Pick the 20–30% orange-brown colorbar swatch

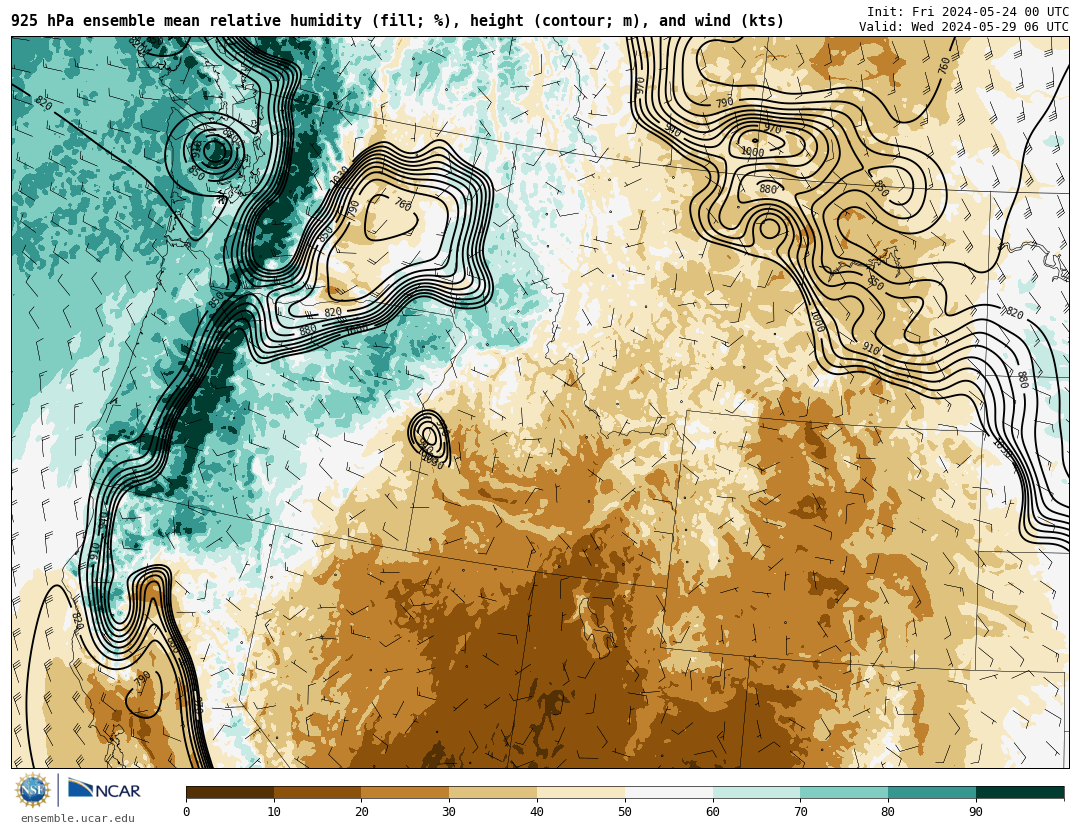(x=405, y=792)
